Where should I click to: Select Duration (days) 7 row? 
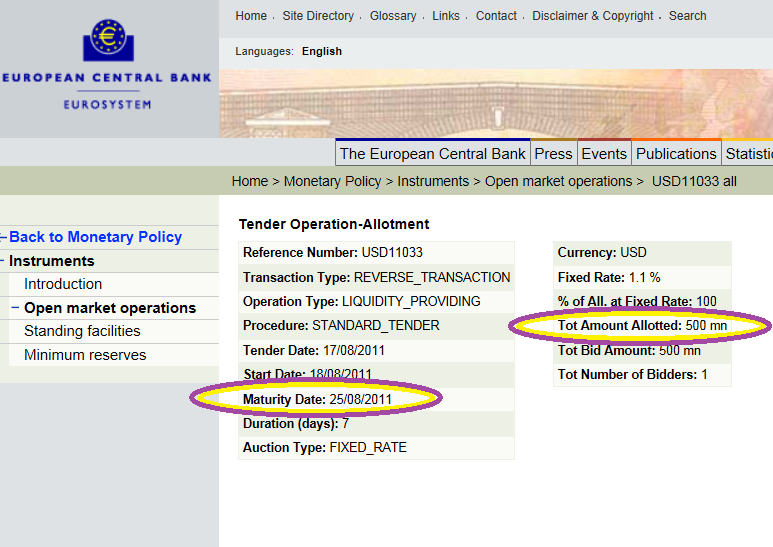(x=376, y=424)
